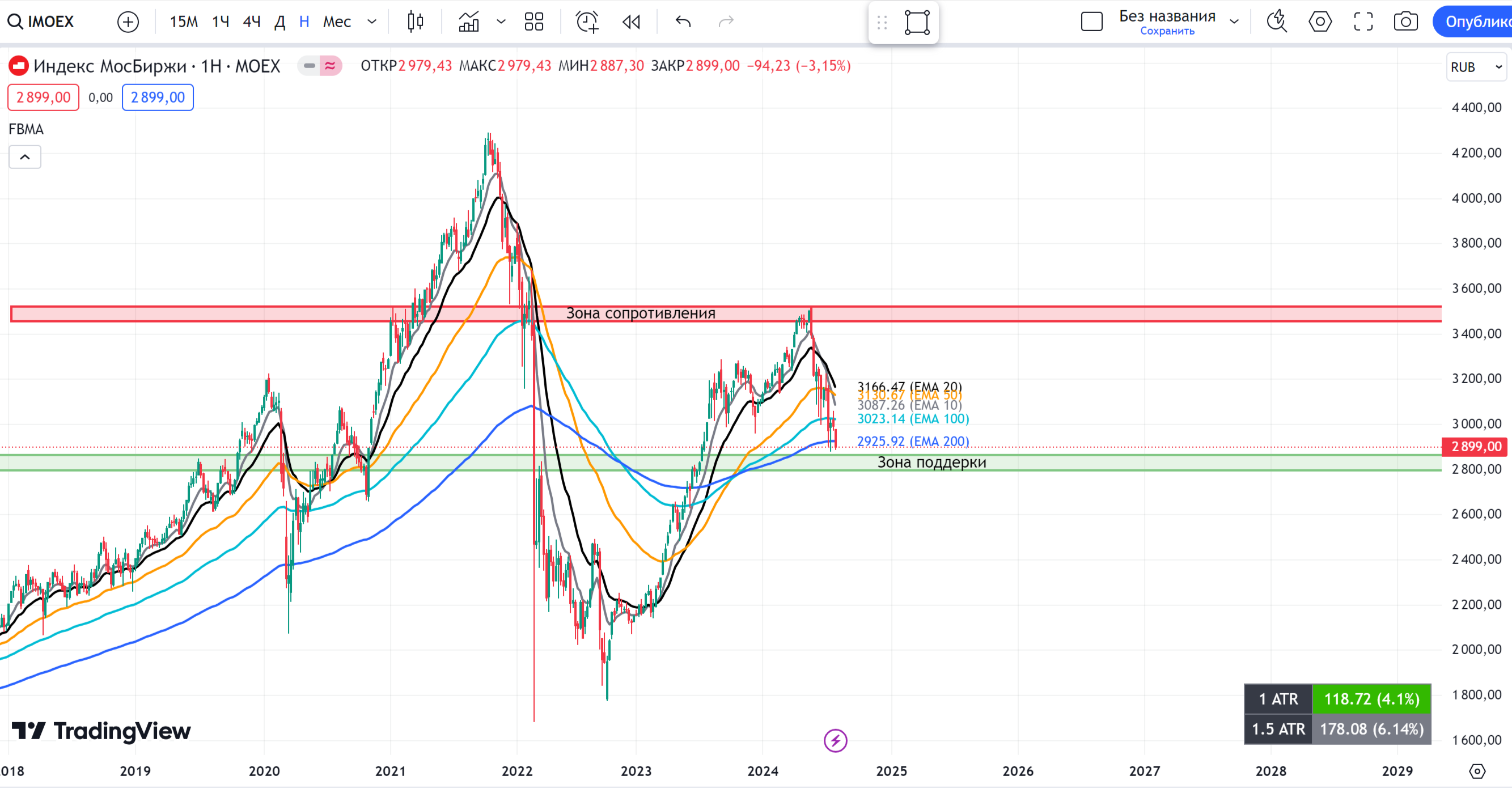This screenshot has height=793, width=1512.
Task: Start bar replay with the rewind icon
Action: pos(632,22)
